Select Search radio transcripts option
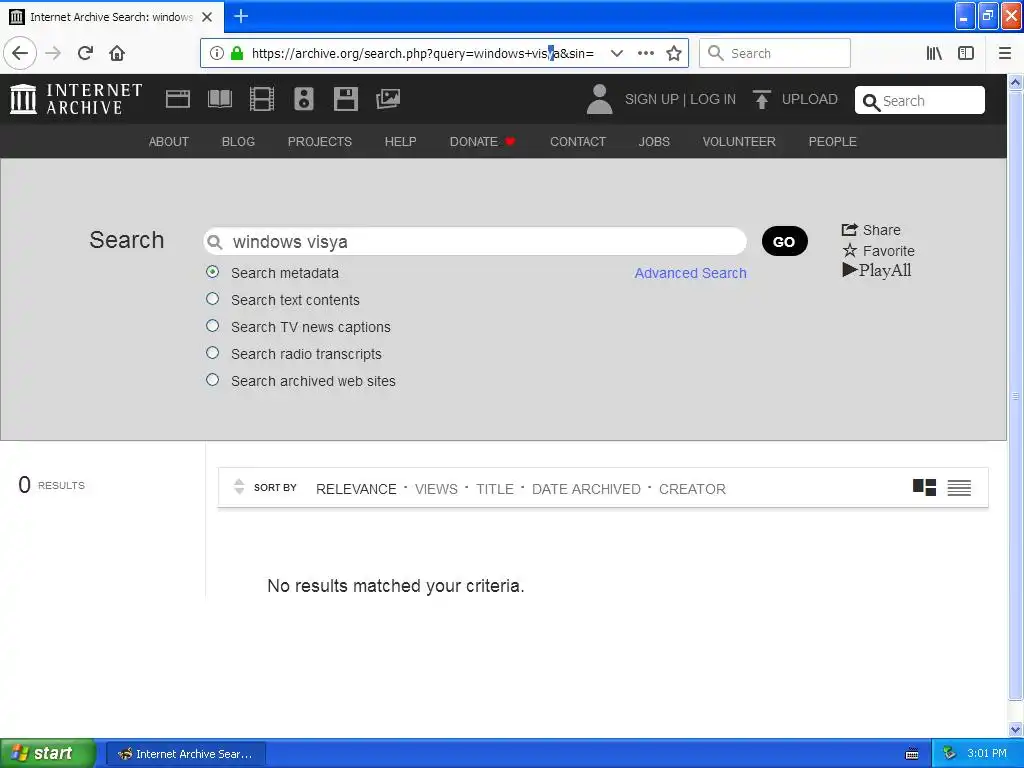The width and height of the screenshot is (1024, 768). (x=212, y=353)
